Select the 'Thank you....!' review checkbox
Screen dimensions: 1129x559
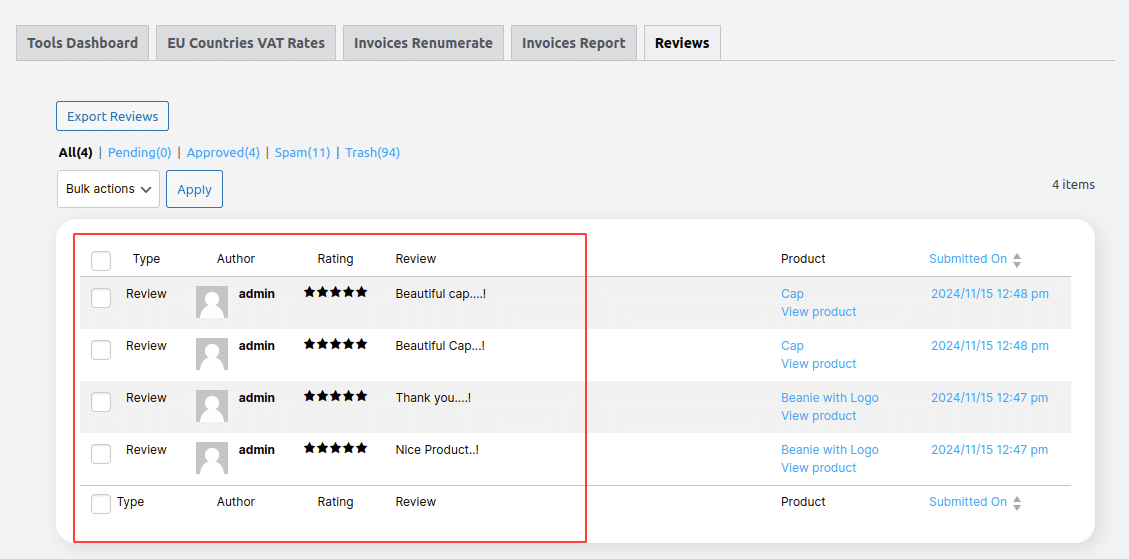tap(101, 401)
